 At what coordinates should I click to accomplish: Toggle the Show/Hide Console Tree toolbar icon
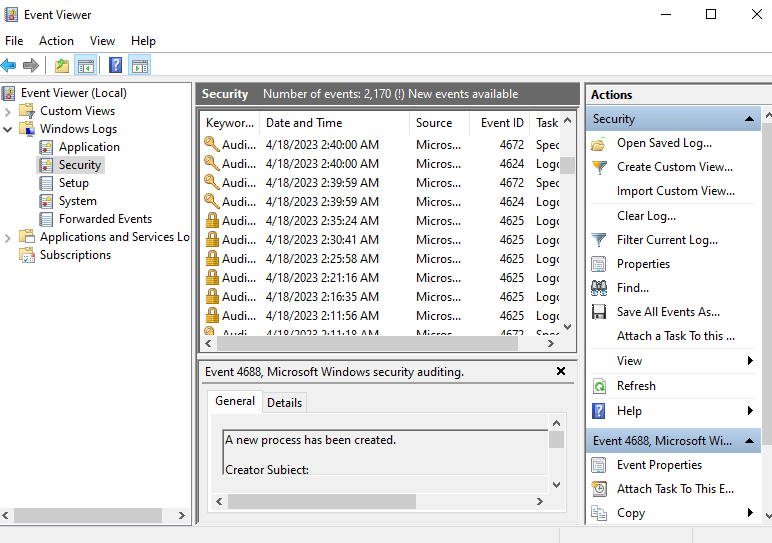(86, 65)
